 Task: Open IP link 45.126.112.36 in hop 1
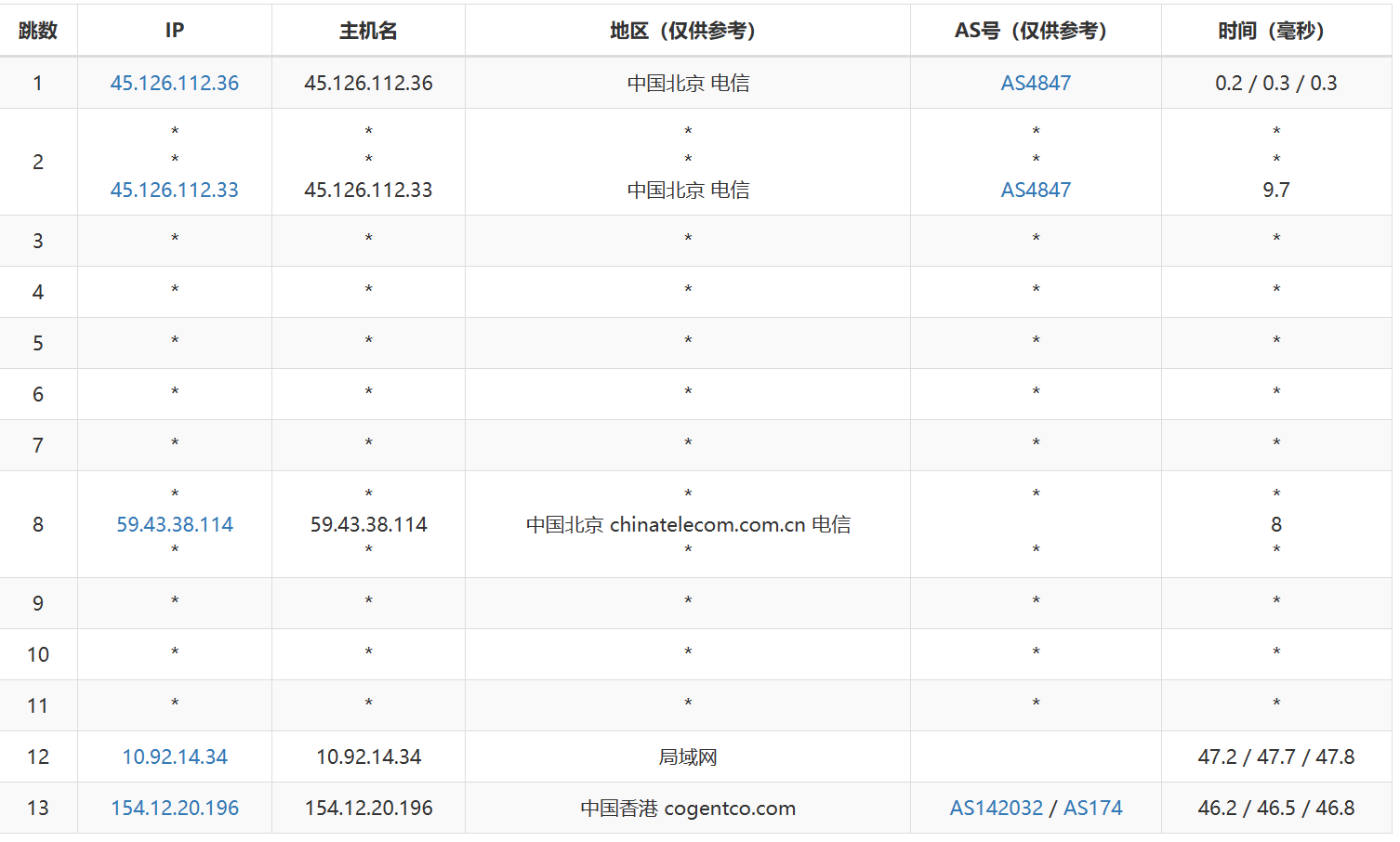[175, 83]
